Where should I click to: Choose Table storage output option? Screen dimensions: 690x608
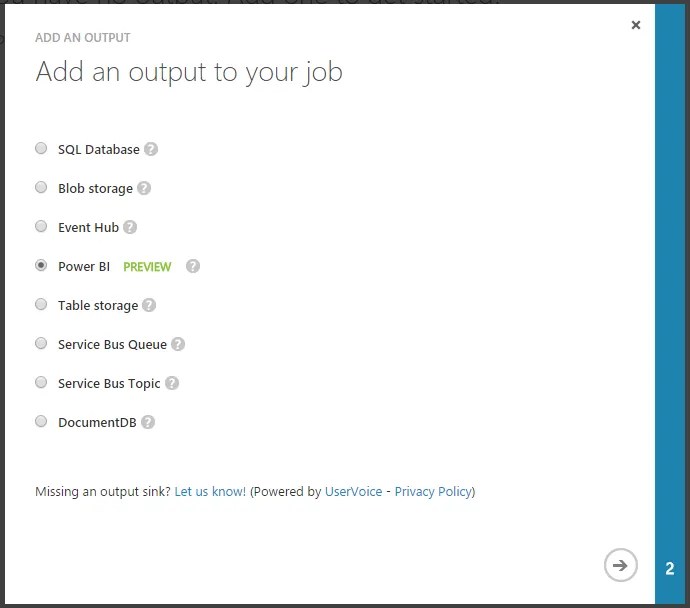pyautogui.click(x=41, y=304)
